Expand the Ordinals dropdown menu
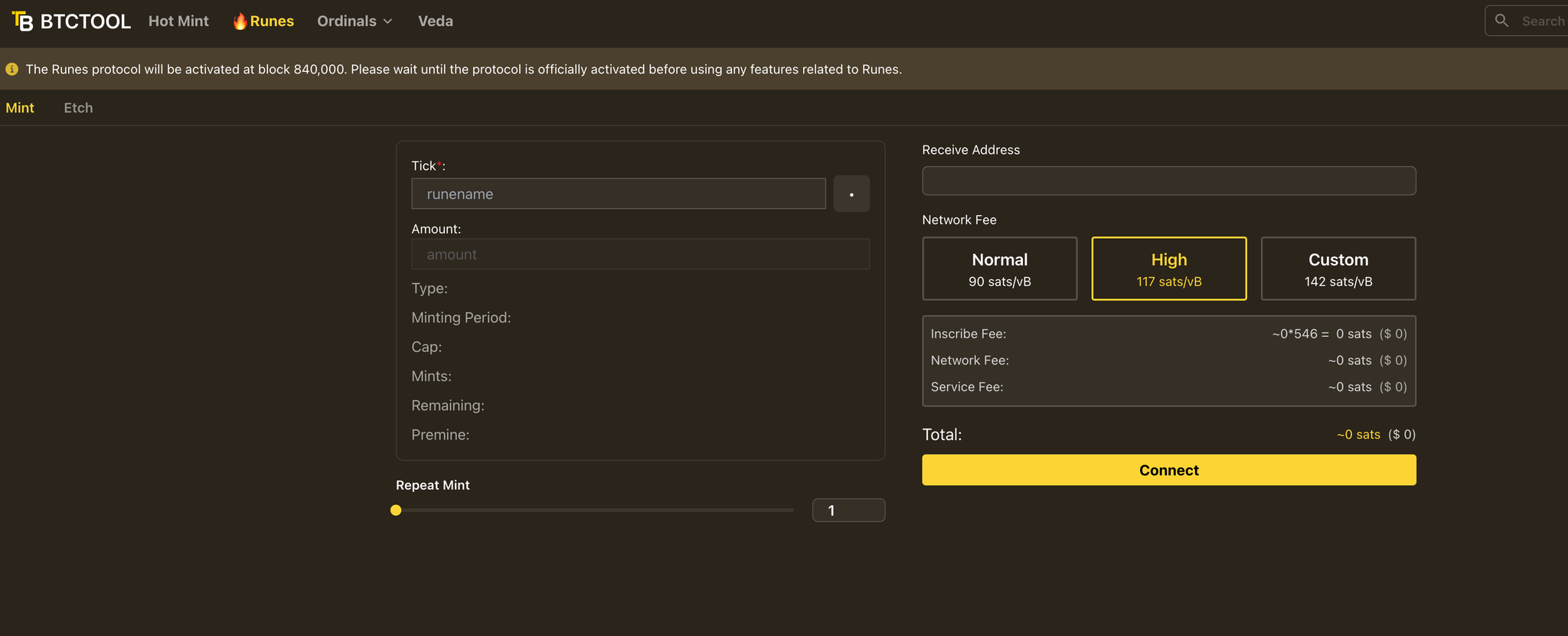 348,21
